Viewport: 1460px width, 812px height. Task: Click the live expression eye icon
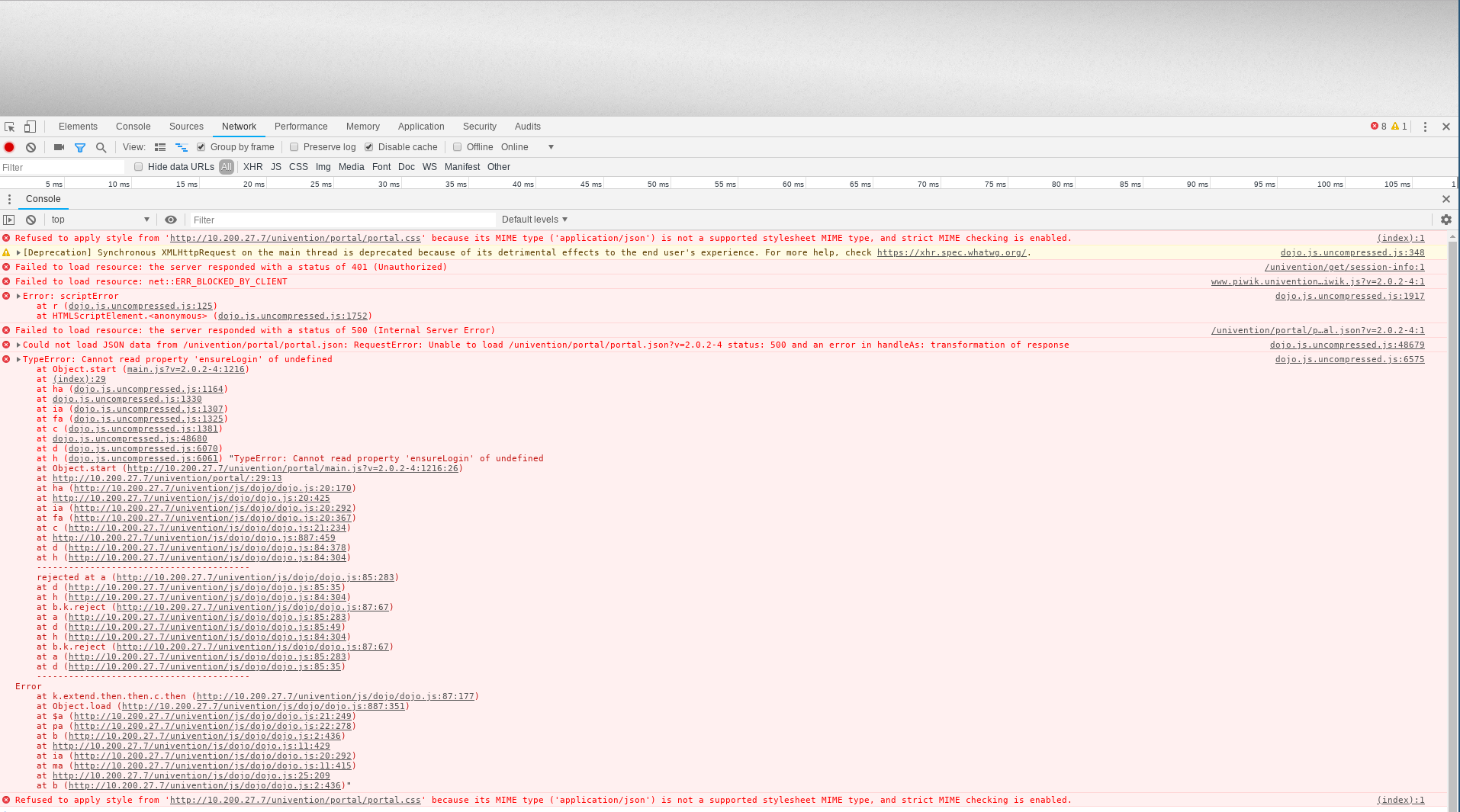(x=171, y=220)
